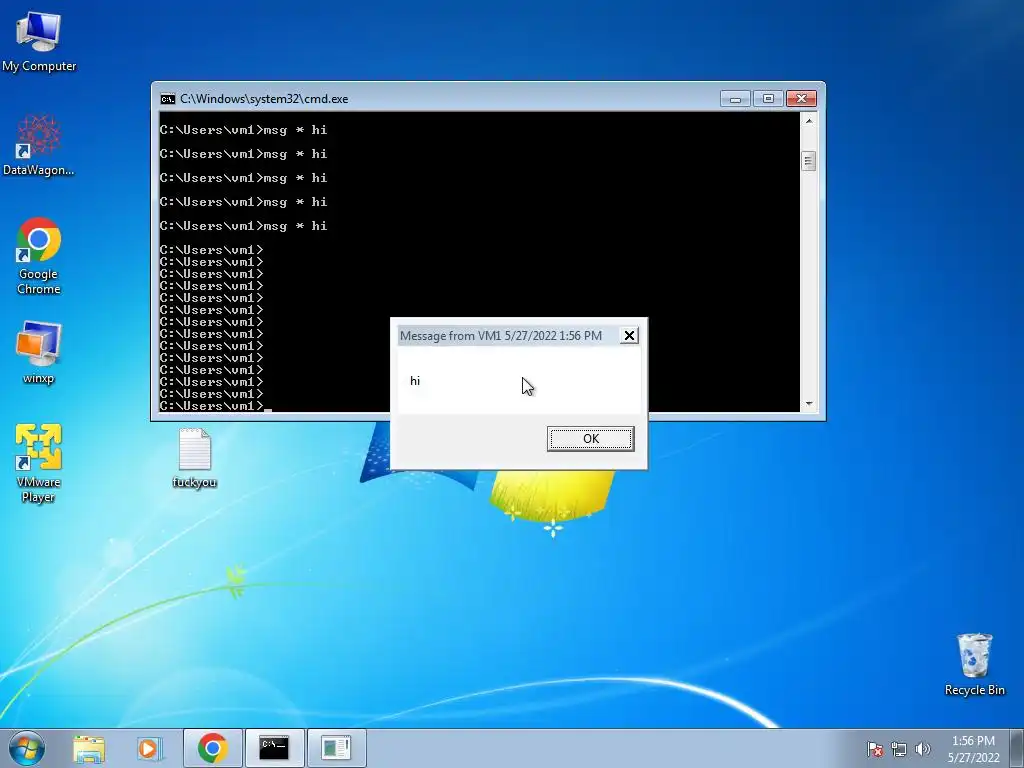
Task: Click the message dialog taskbar button
Action: (x=336, y=748)
